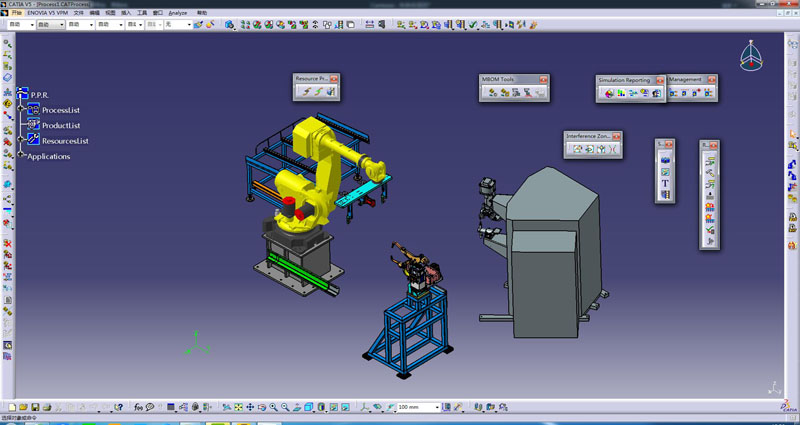Screen dimensions: 800x425
Task: Expand the ResourcesList tree node
Action: click(22, 141)
